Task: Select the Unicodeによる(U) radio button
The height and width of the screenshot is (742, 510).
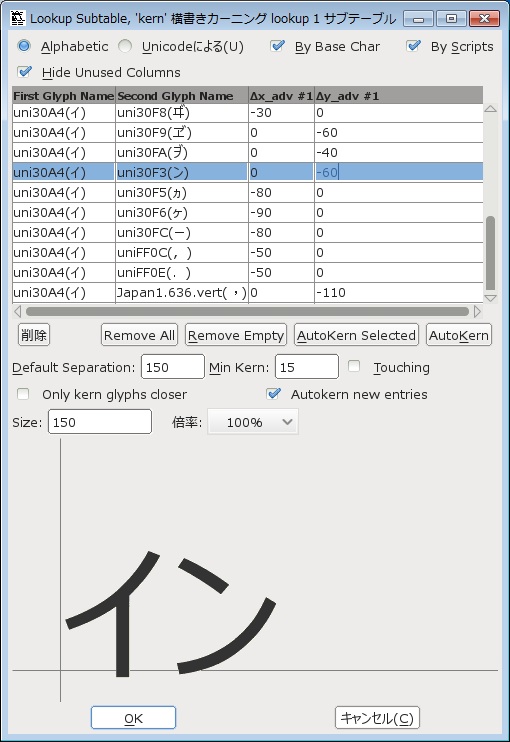Action: pyautogui.click(x=125, y=46)
